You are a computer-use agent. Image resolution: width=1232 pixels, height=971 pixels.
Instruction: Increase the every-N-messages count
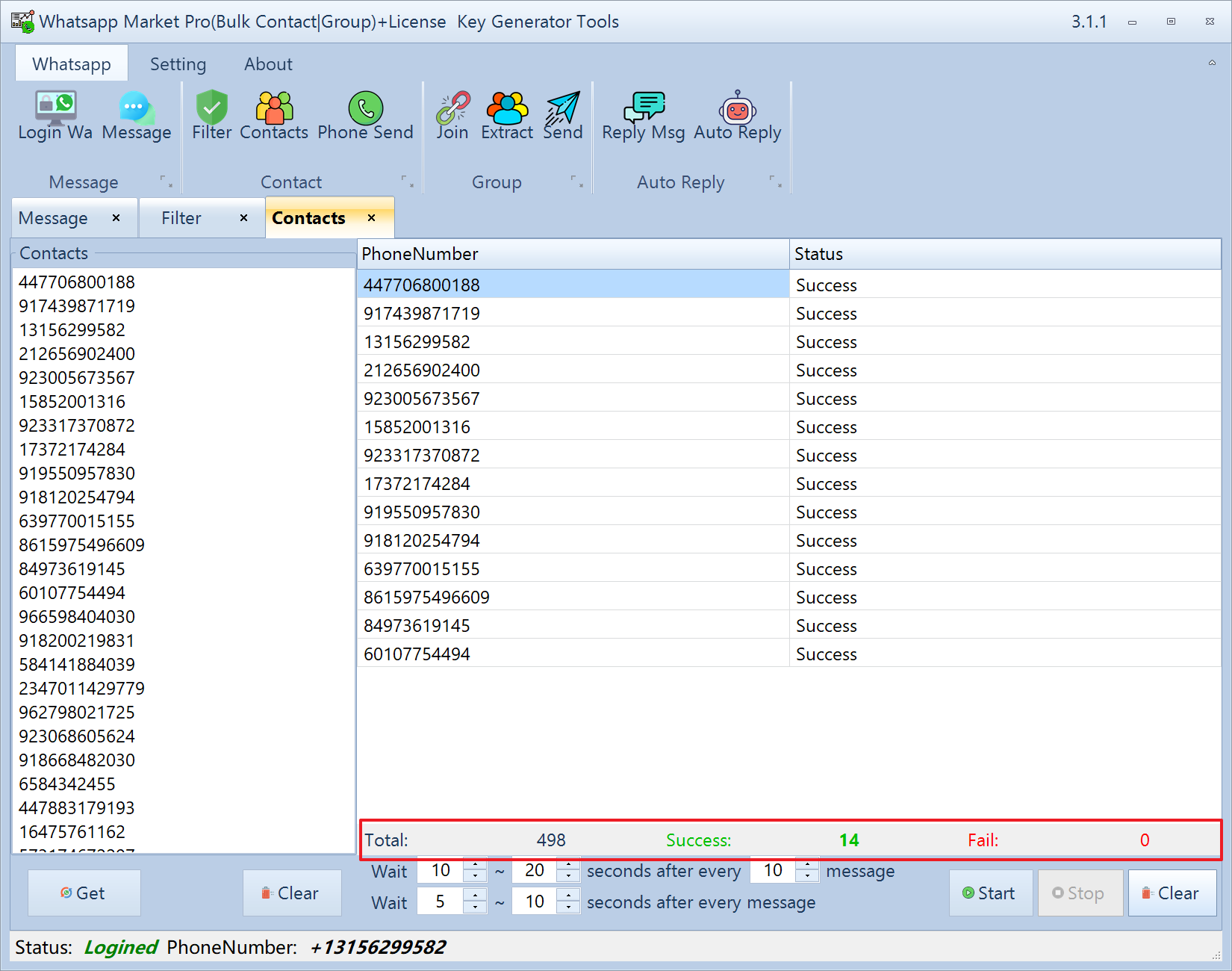coord(807,864)
